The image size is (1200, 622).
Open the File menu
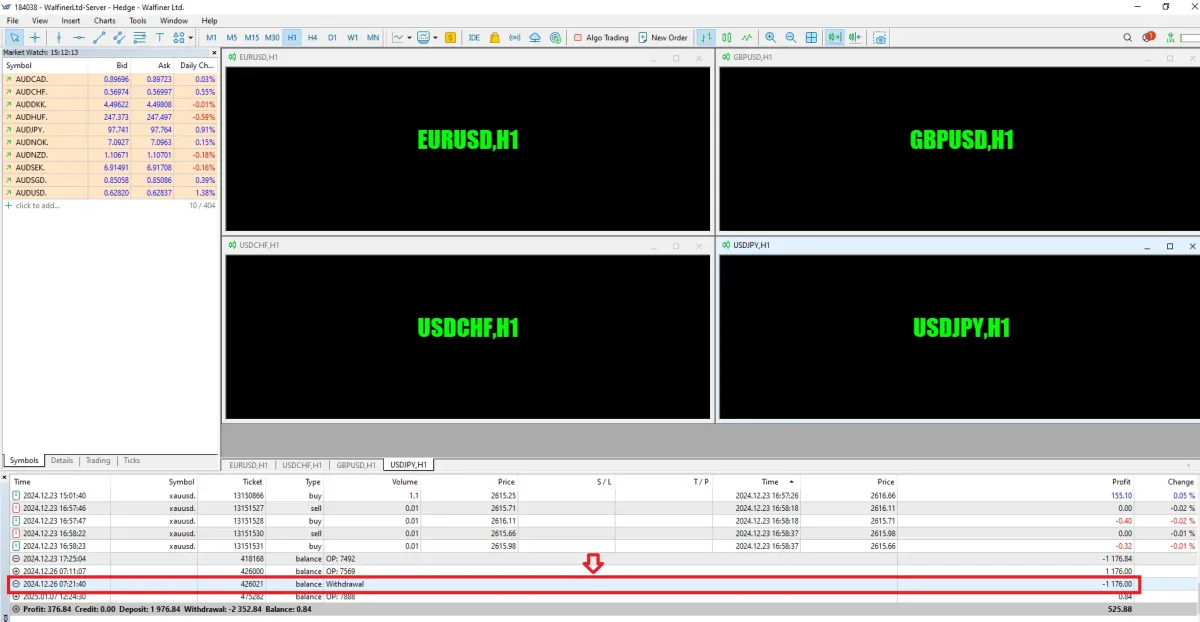click(13, 20)
